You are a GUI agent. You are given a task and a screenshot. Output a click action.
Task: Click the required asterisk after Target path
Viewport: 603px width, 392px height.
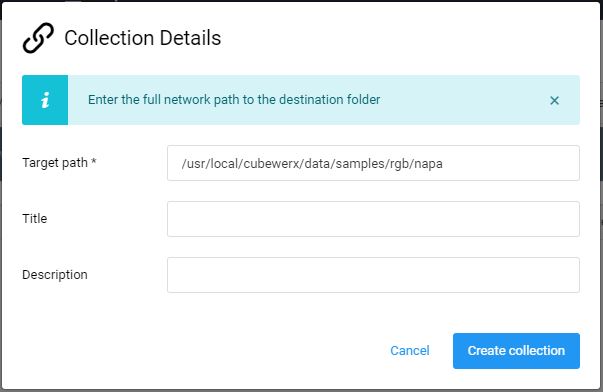pyautogui.click(x=93, y=161)
